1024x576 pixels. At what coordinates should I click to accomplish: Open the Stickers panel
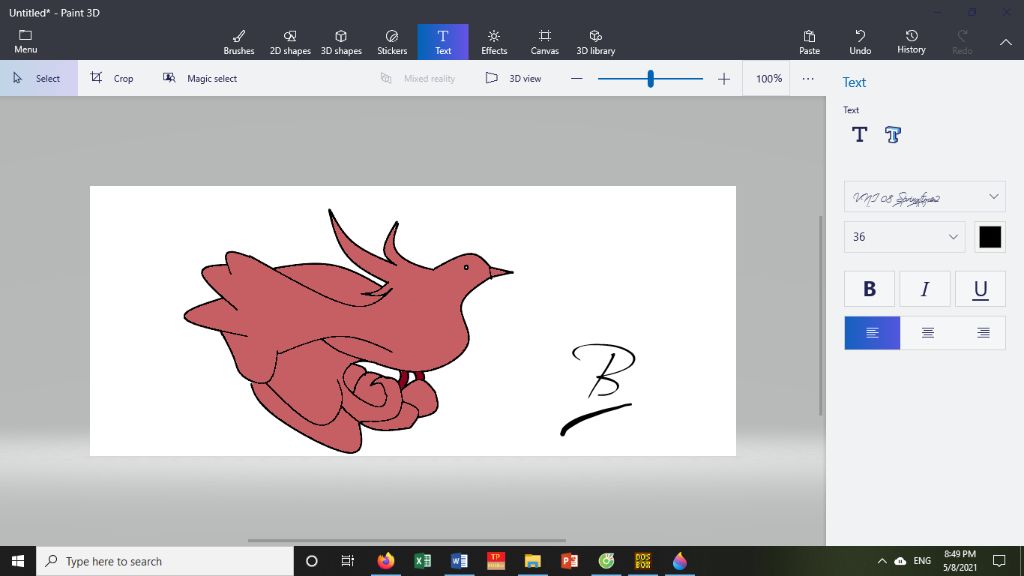[x=392, y=42]
